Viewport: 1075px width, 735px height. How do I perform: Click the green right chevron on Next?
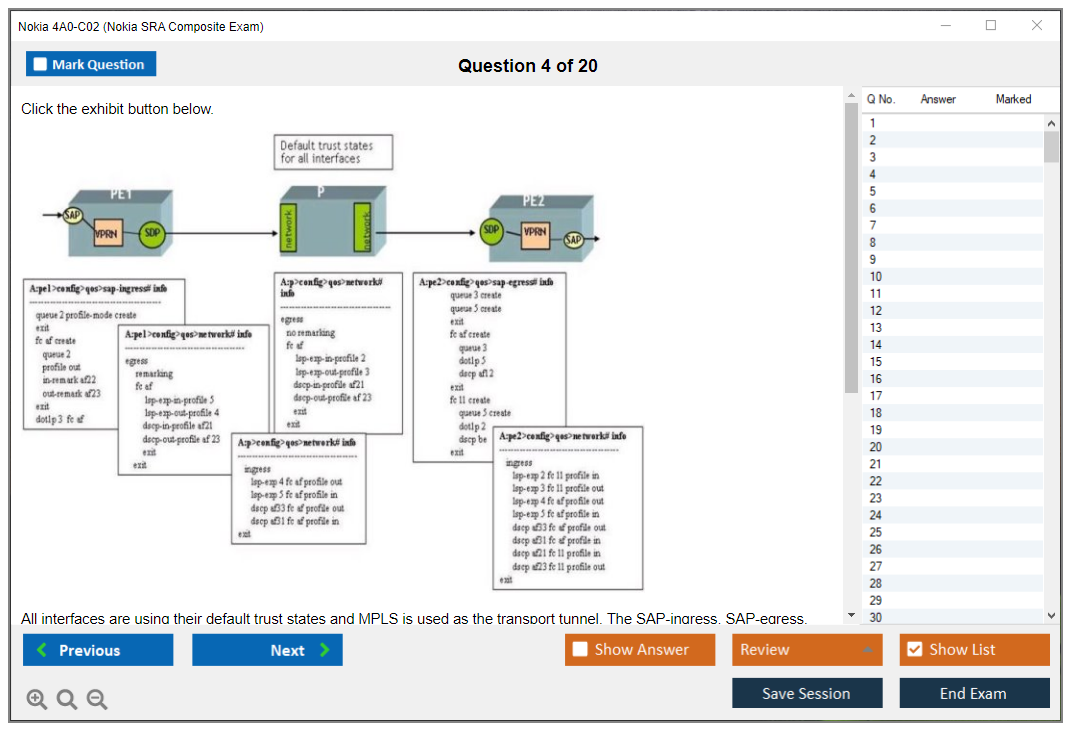(324, 650)
